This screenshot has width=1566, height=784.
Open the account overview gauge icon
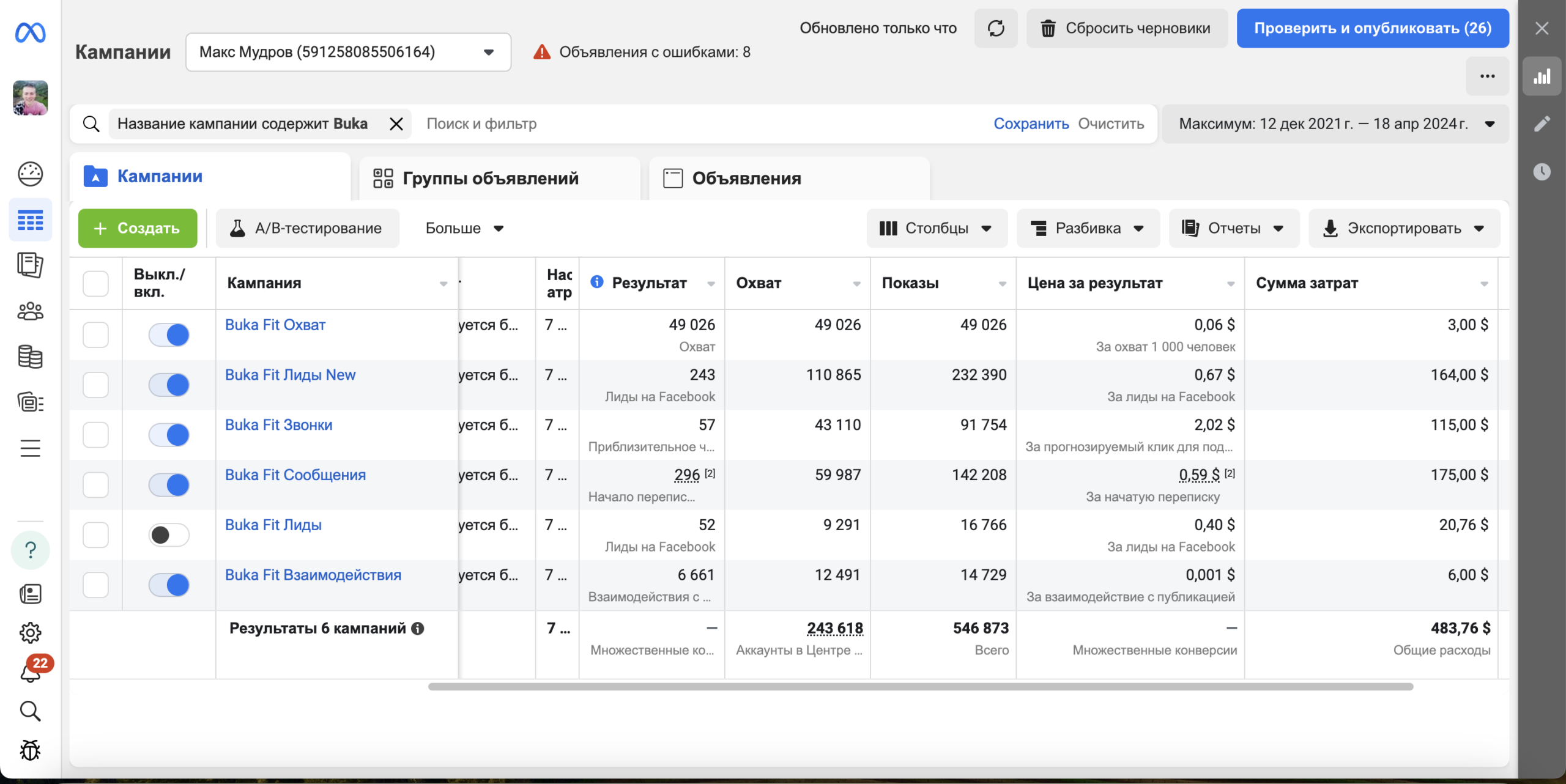click(30, 174)
